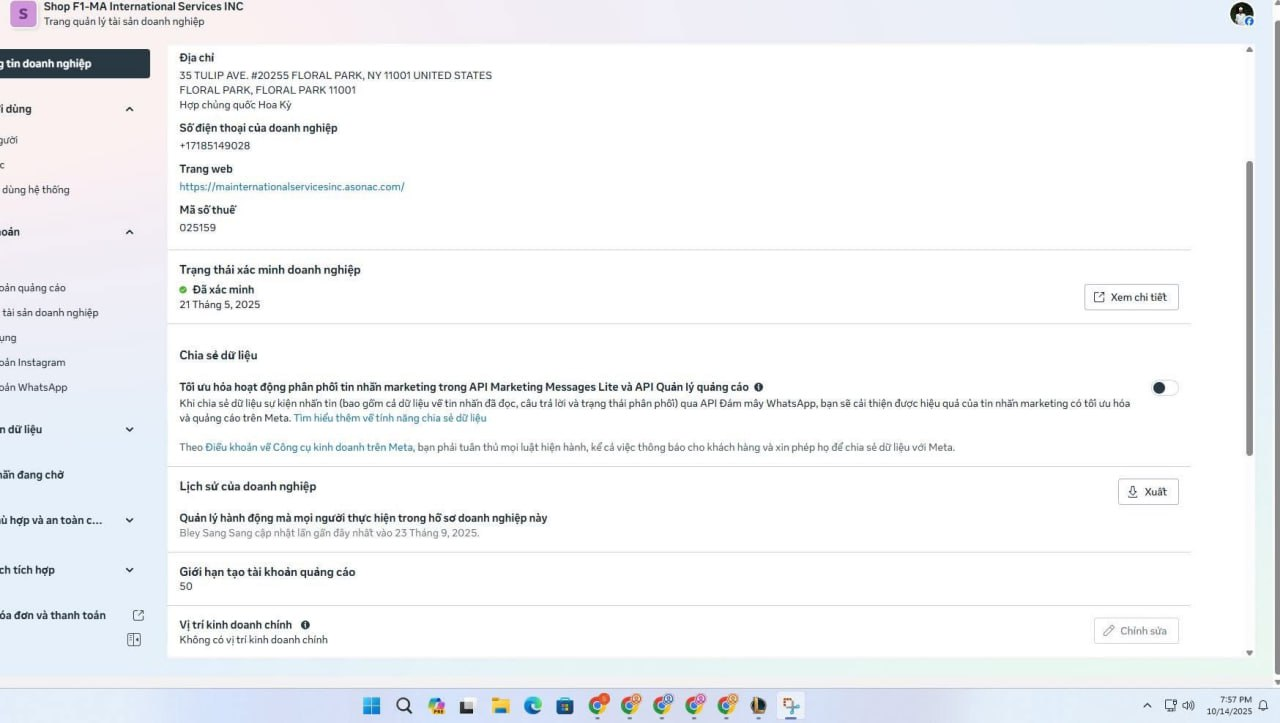Viewport: 1280px width, 723px height.
Task: Click the info icon beside API Quản lý quảng cáo
Action: 759,387
